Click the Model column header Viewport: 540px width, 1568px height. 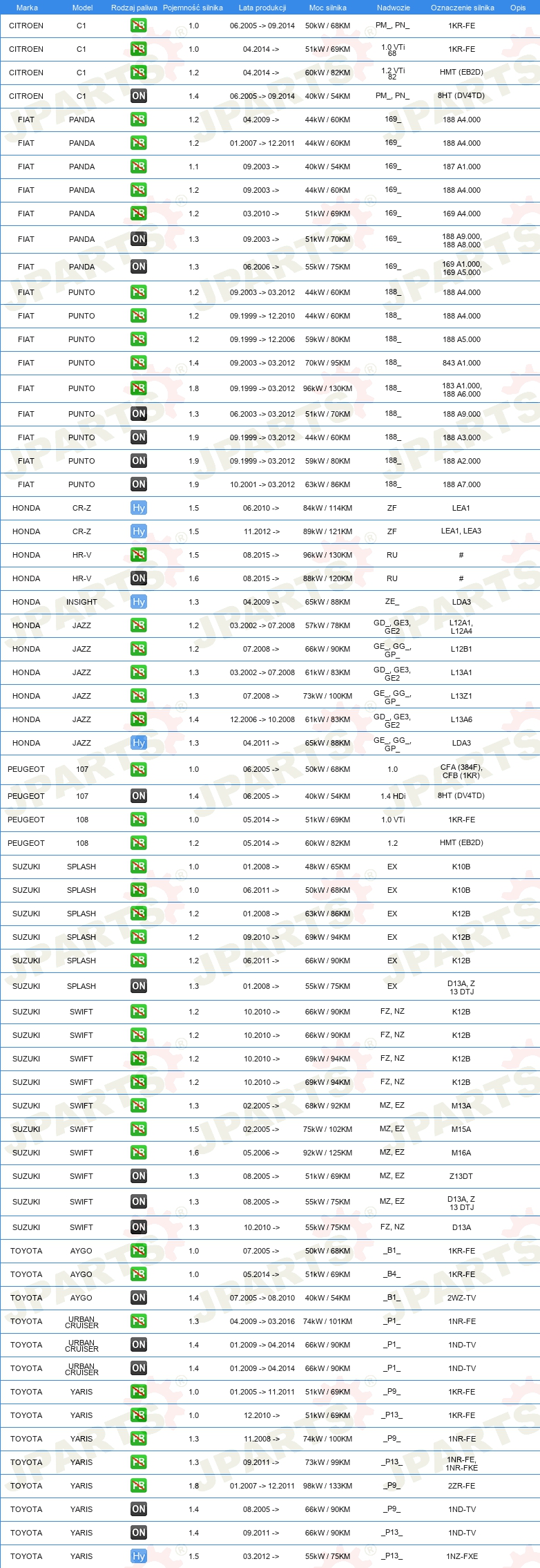82,8
